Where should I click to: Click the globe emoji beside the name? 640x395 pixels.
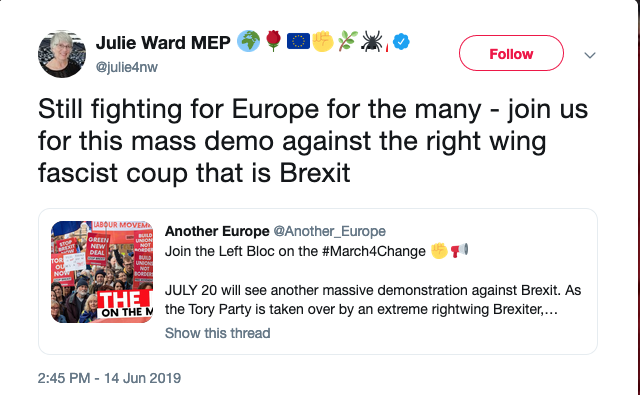[249, 41]
